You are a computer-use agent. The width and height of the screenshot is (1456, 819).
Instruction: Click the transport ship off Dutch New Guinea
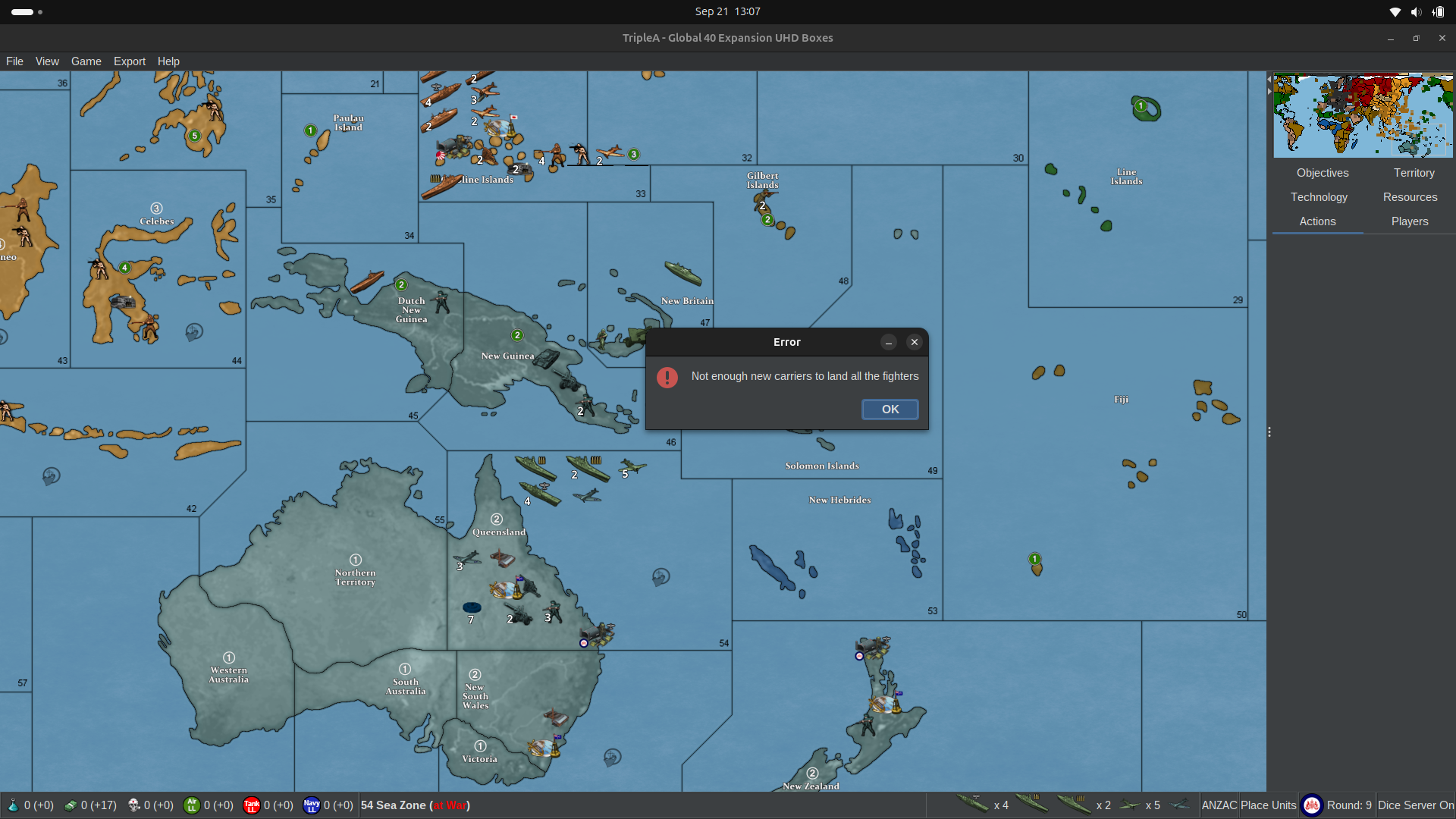click(367, 282)
